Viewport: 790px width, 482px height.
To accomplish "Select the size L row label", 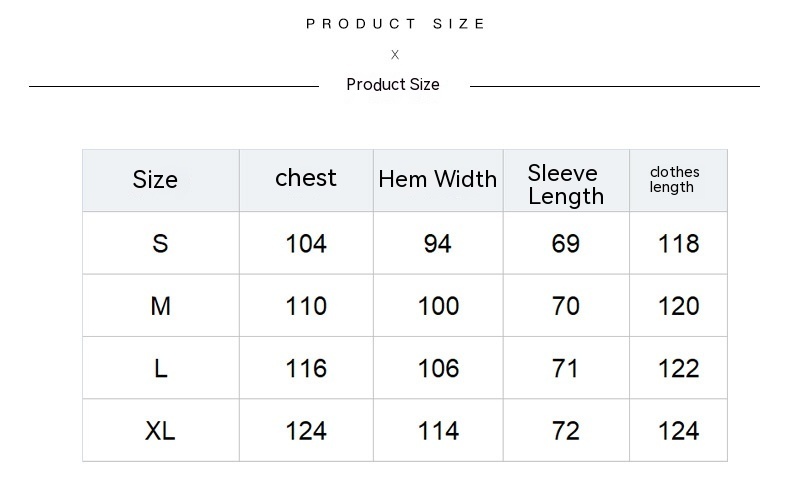I will click(x=160, y=369).
